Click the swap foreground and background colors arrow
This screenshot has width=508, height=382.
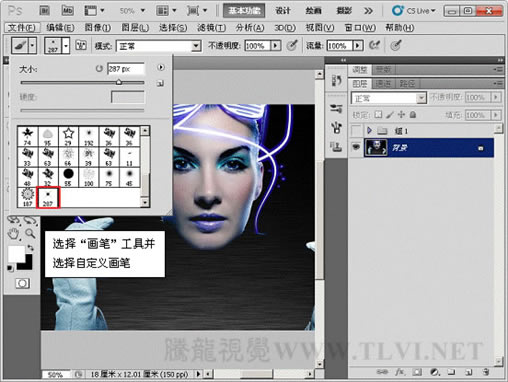pos(30,248)
